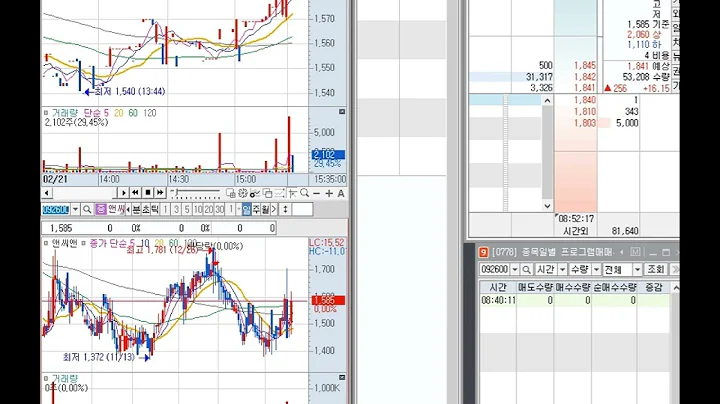Click the chart fast-forward double-arrow button

(160, 193)
